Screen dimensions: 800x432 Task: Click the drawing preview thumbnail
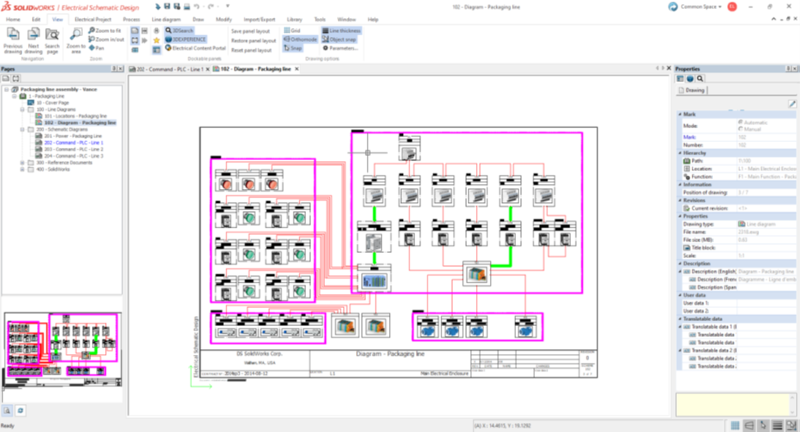coord(62,351)
